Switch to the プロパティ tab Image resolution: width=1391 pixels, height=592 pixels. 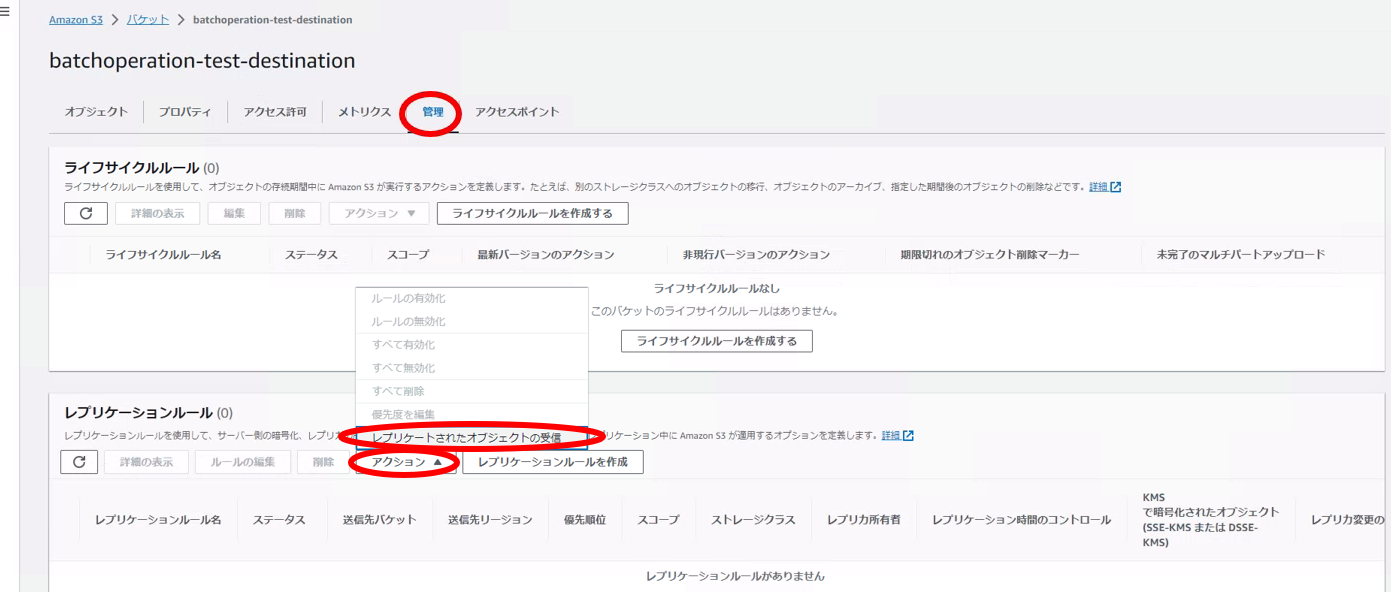click(x=185, y=112)
